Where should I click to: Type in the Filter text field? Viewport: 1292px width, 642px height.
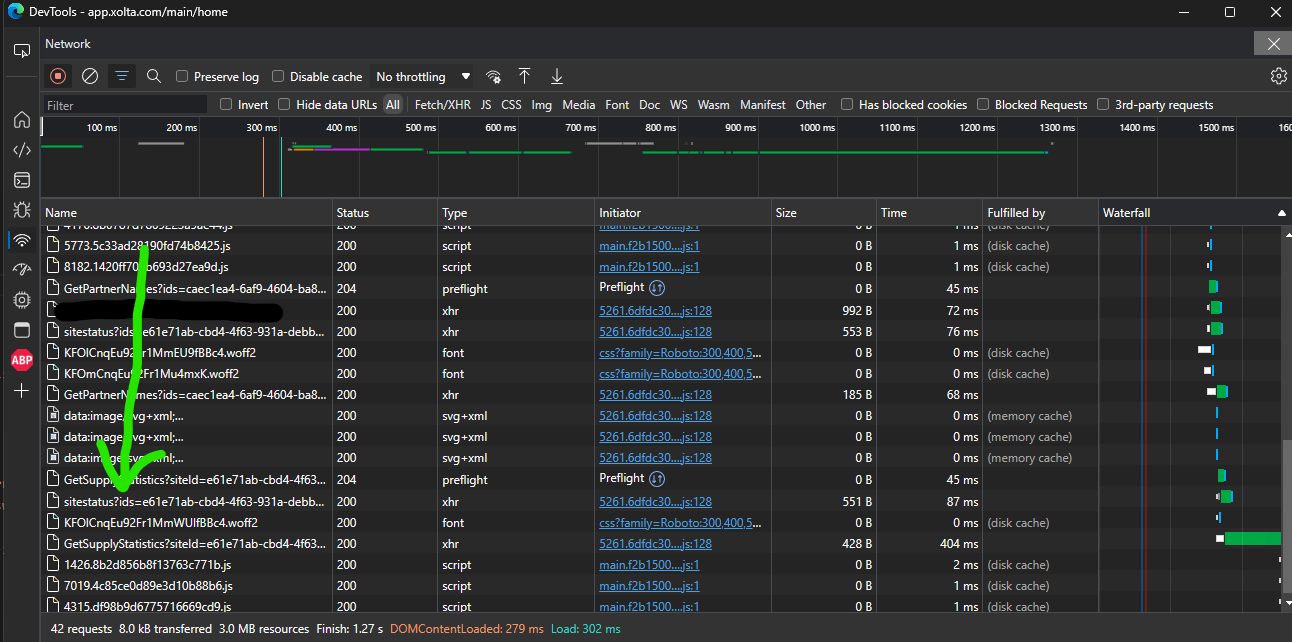coord(125,105)
